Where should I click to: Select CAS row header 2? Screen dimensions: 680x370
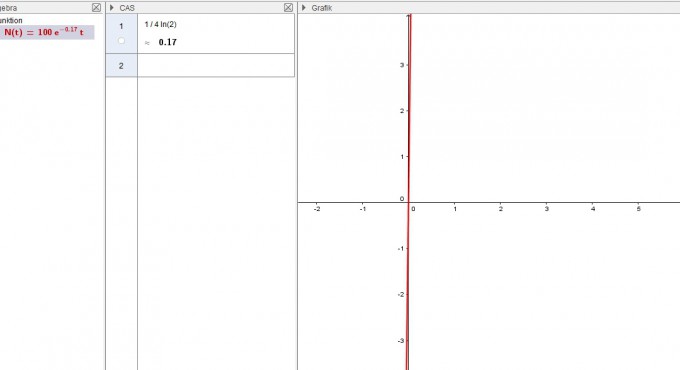click(121, 65)
